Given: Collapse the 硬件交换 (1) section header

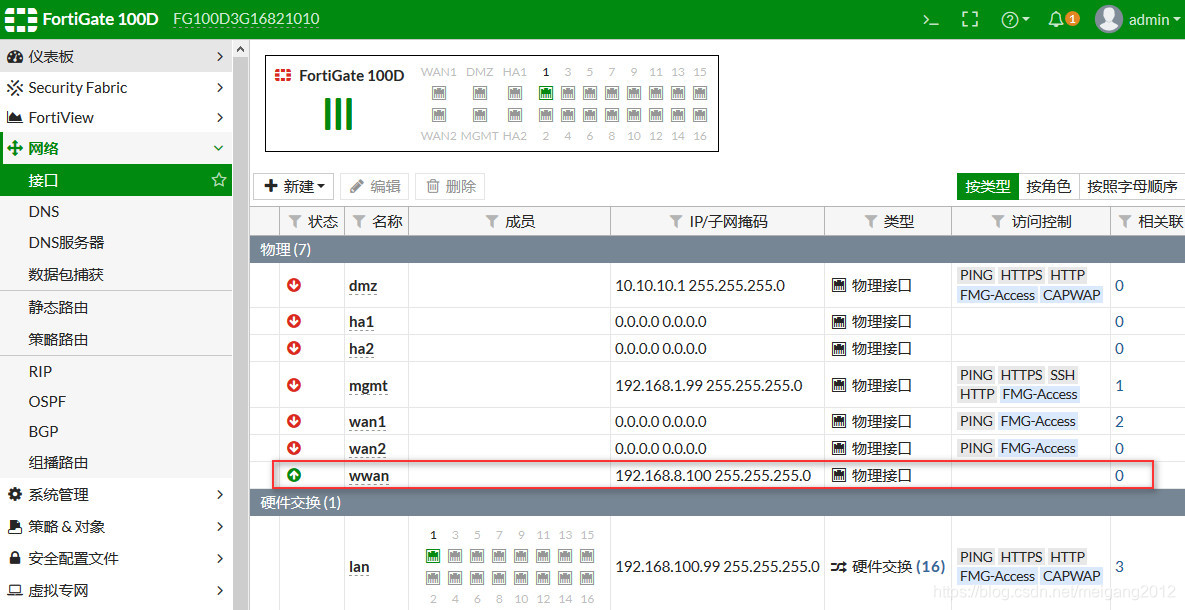Looking at the screenshot, I should point(717,503).
